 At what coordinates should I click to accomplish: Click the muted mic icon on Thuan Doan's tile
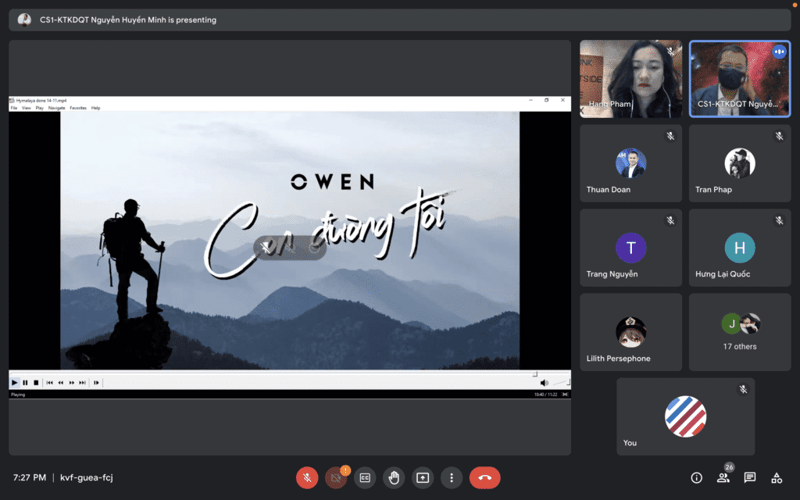(x=670, y=136)
